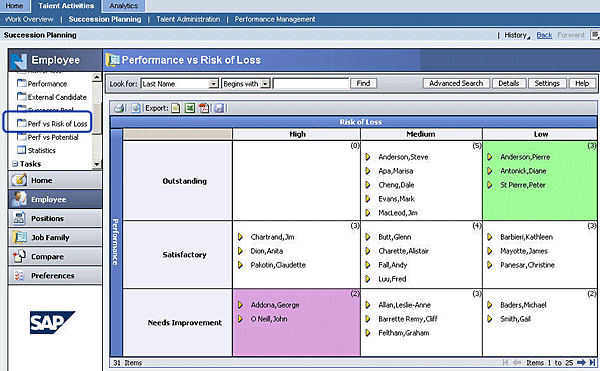Viewport: 600px width, 371px height.
Task: Click the menu icon right of Forward
Action: tap(595, 35)
